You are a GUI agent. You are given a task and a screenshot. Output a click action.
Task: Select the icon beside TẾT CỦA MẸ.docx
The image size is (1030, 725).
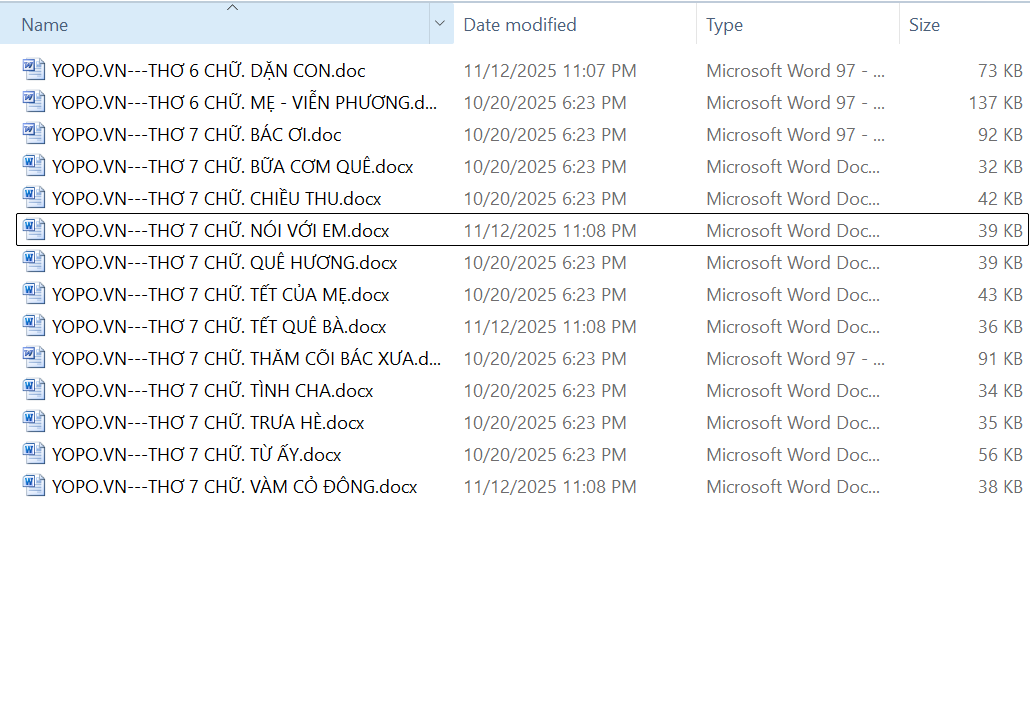(34, 294)
